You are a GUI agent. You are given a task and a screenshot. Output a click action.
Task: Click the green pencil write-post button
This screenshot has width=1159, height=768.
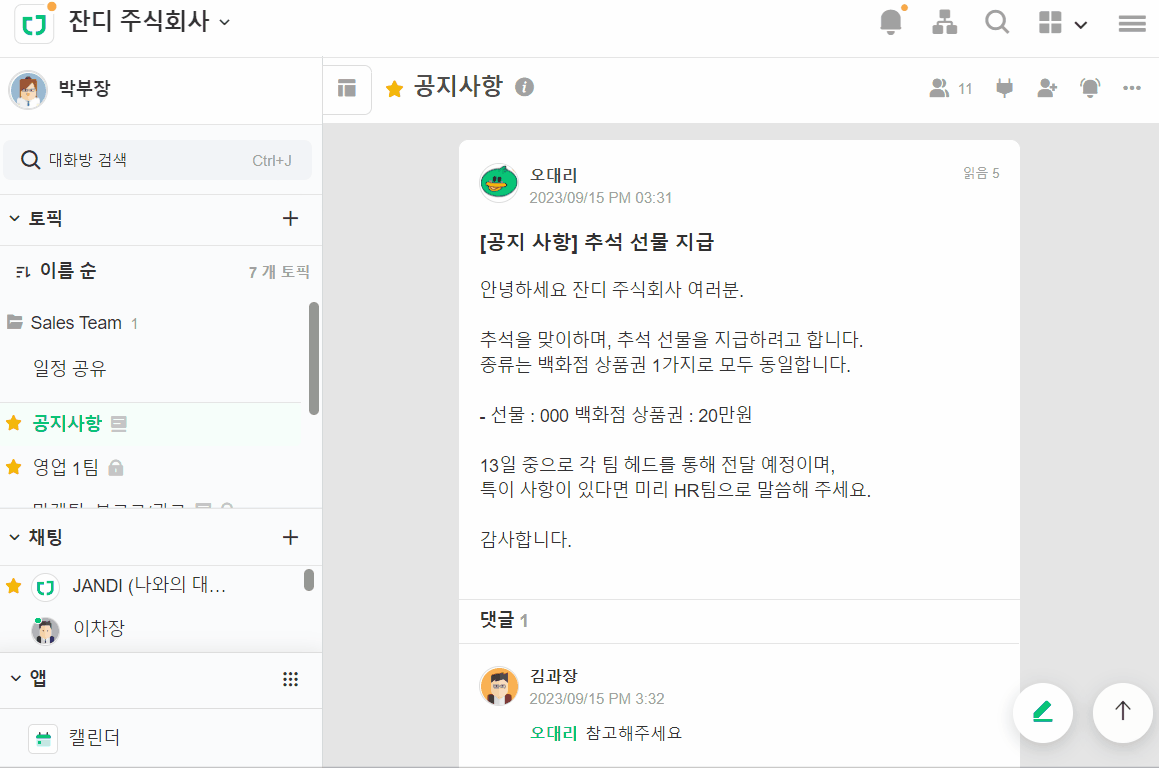(1042, 713)
